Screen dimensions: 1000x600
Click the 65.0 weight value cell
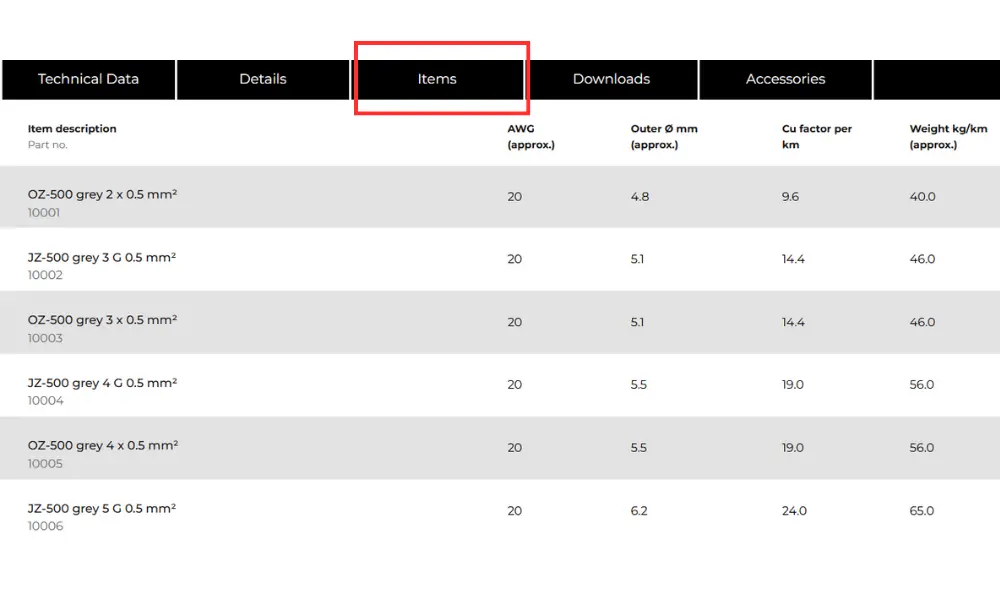pos(922,511)
